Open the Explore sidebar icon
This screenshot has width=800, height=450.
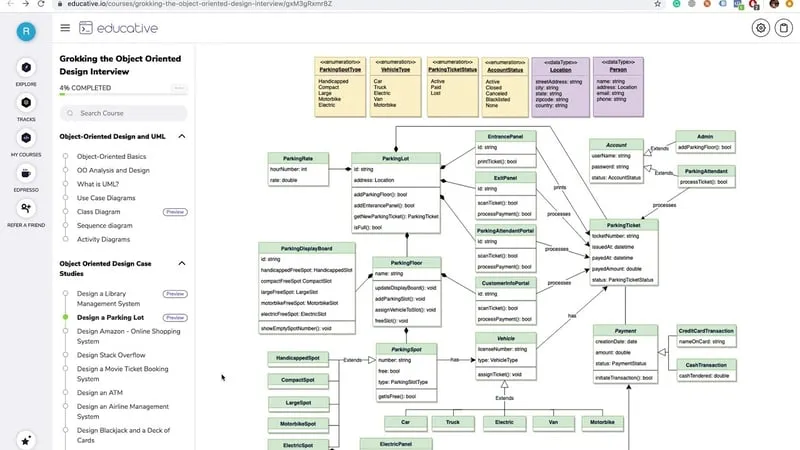point(26,67)
